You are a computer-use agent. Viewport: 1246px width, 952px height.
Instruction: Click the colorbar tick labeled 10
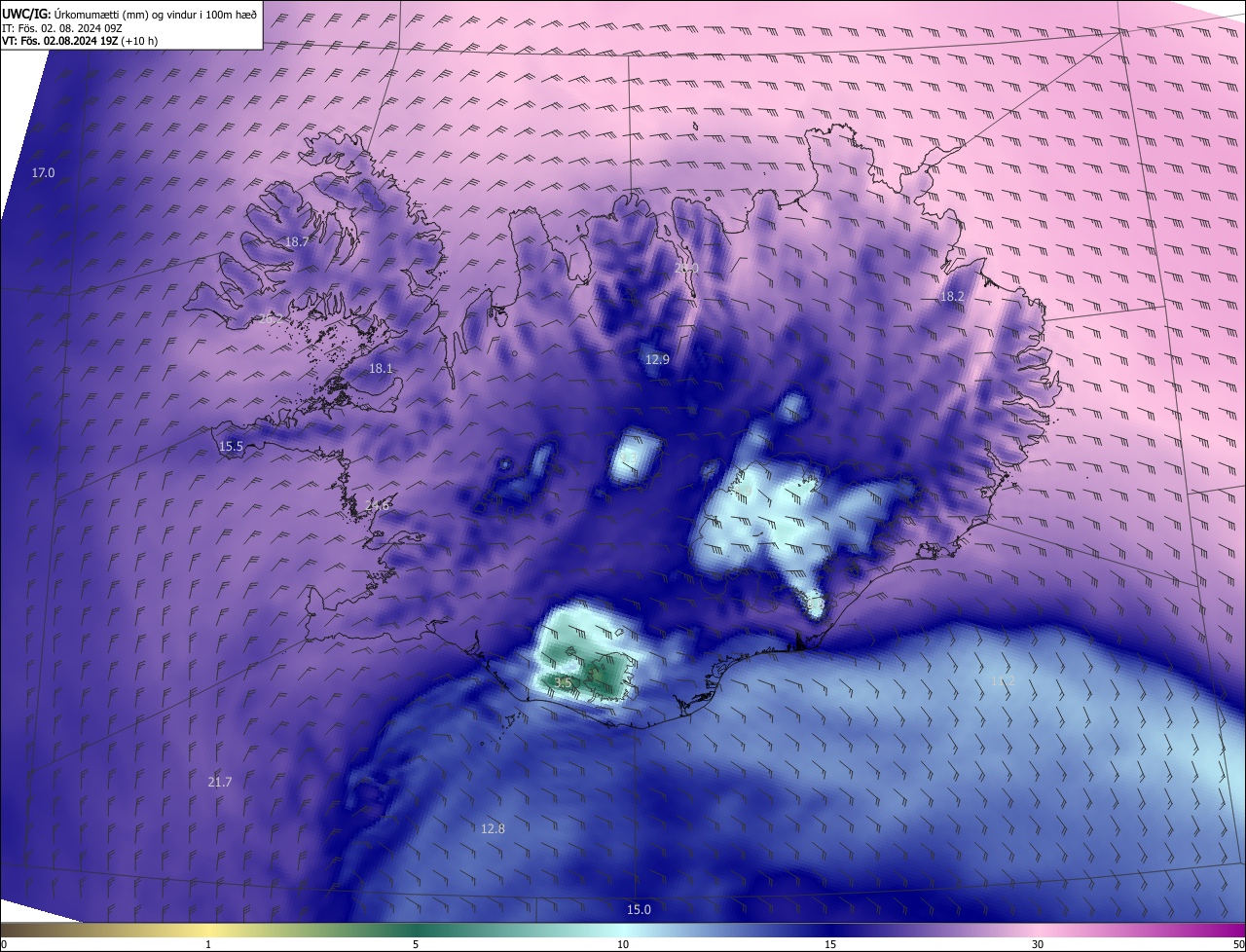click(623, 944)
